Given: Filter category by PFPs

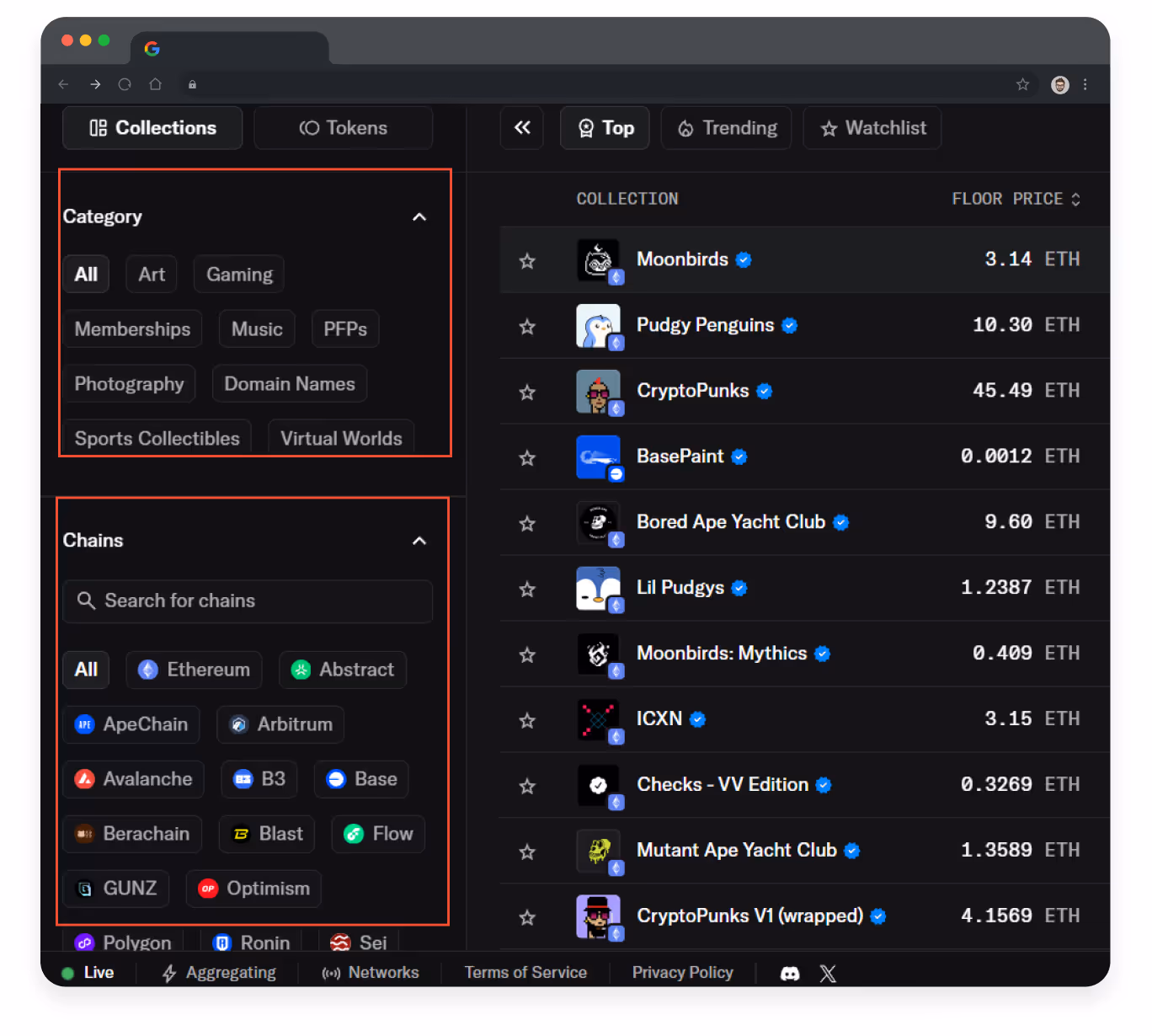Looking at the screenshot, I should click(x=345, y=329).
